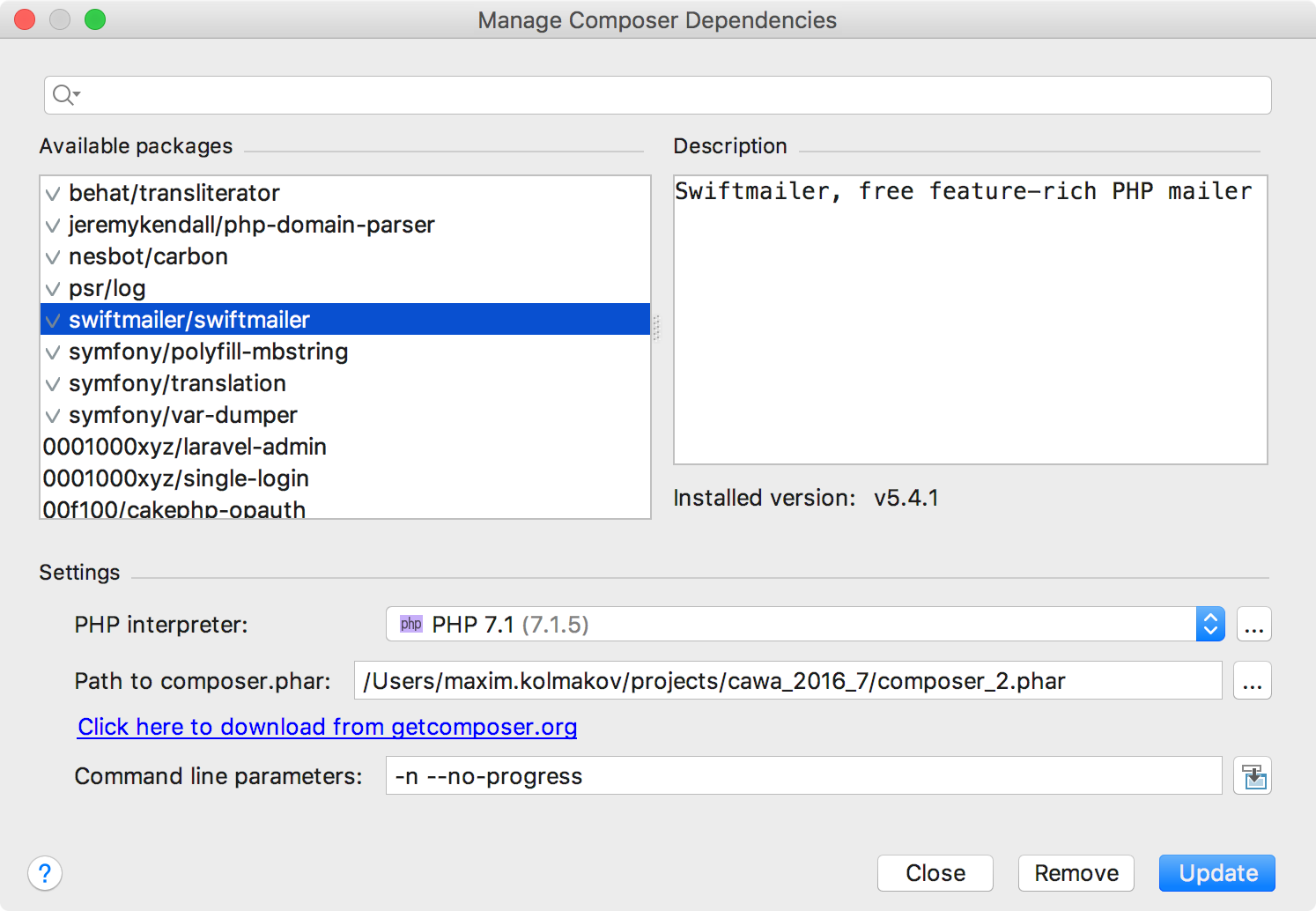Select 00f100/cakephp-opauth package
The image size is (1316, 911).
pos(345,508)
